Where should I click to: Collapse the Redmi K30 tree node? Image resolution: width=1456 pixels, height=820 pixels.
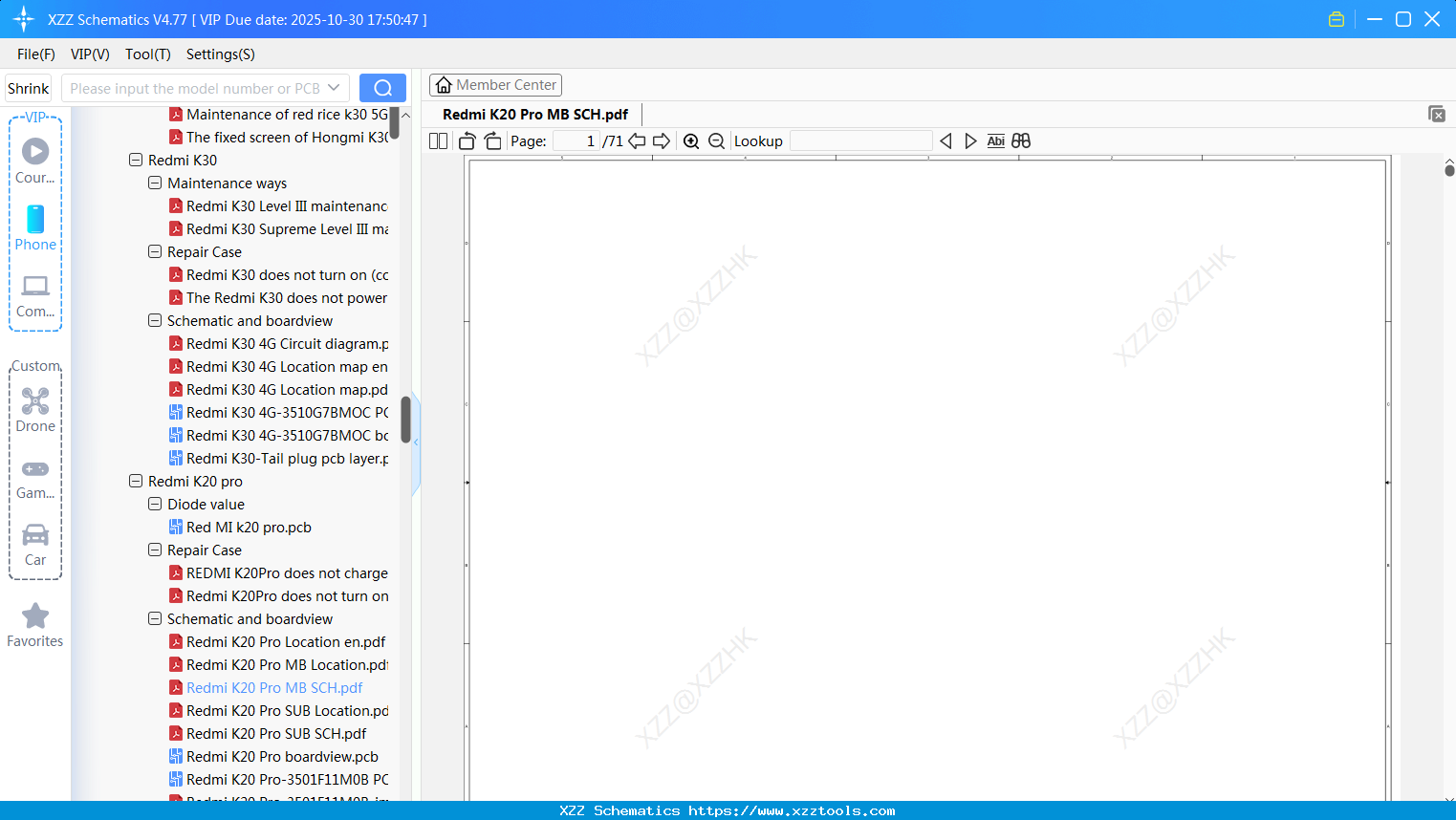pyautogui.click(x=136, y=160)
